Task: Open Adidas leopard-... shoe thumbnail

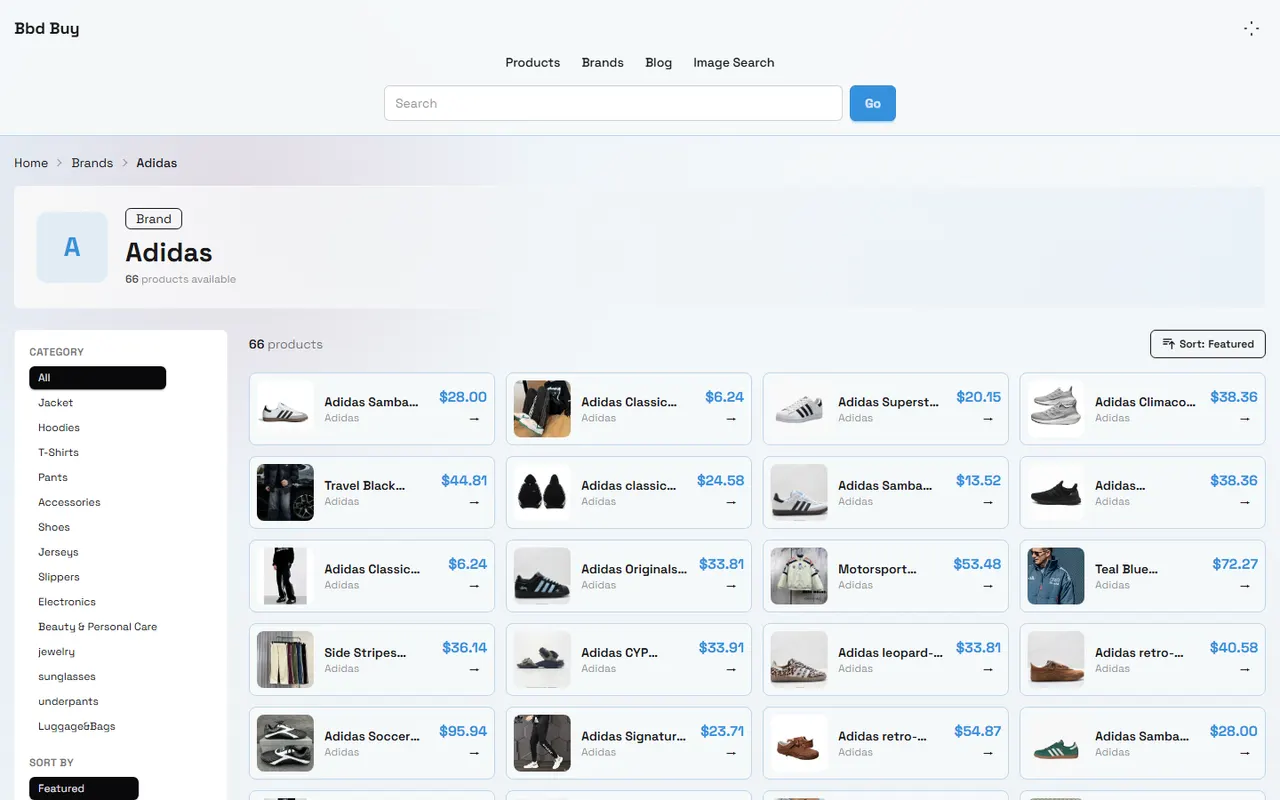Action: point(799,659)
